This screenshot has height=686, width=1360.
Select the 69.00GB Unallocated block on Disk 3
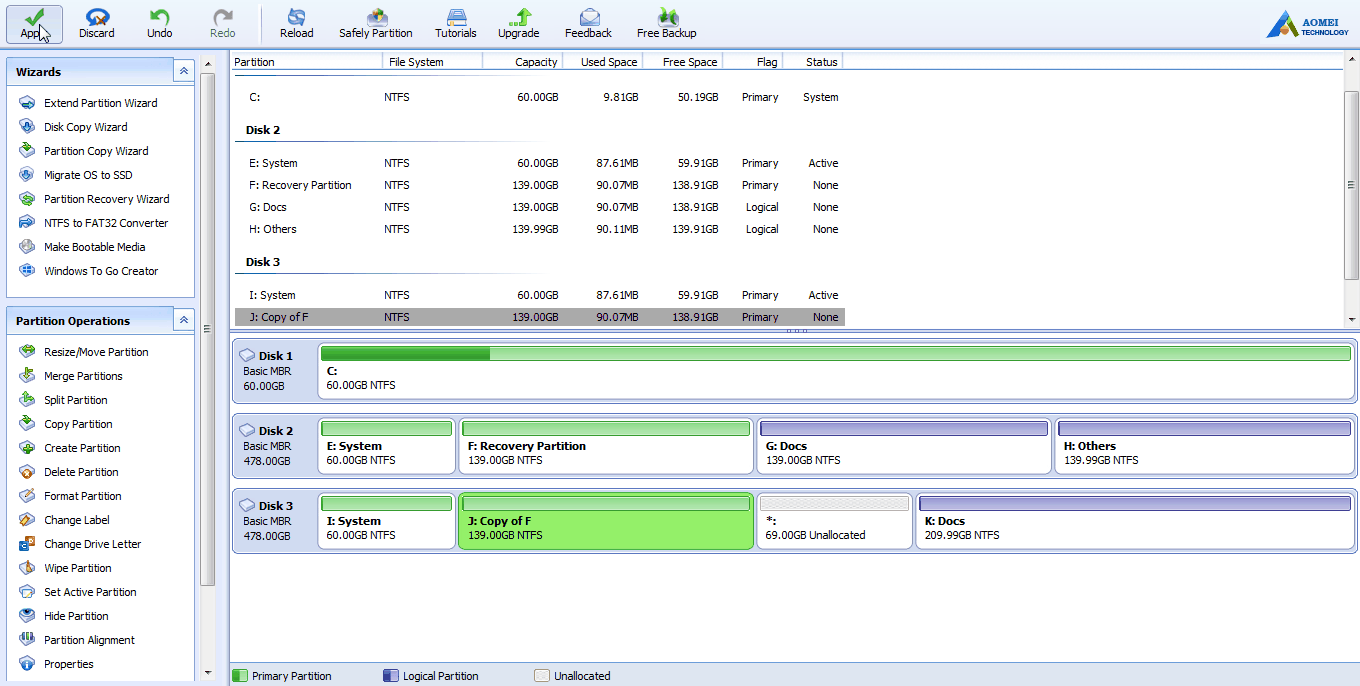pyautogui.click(x=834, y=521)
